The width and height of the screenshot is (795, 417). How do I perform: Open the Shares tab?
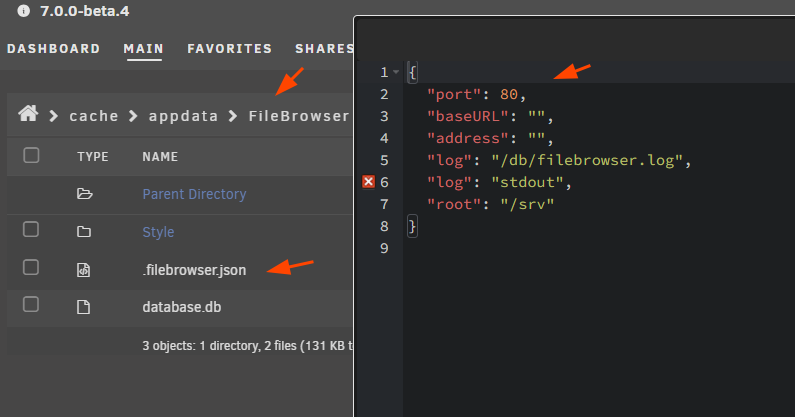[x=324, y=49]
